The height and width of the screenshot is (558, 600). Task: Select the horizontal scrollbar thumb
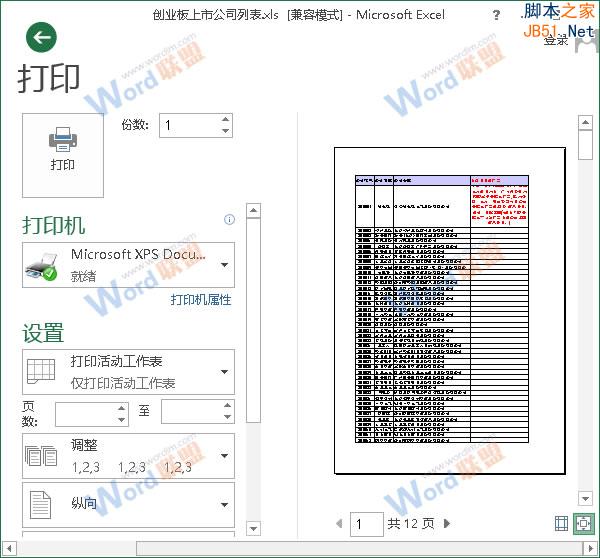[x=359, y=549]
